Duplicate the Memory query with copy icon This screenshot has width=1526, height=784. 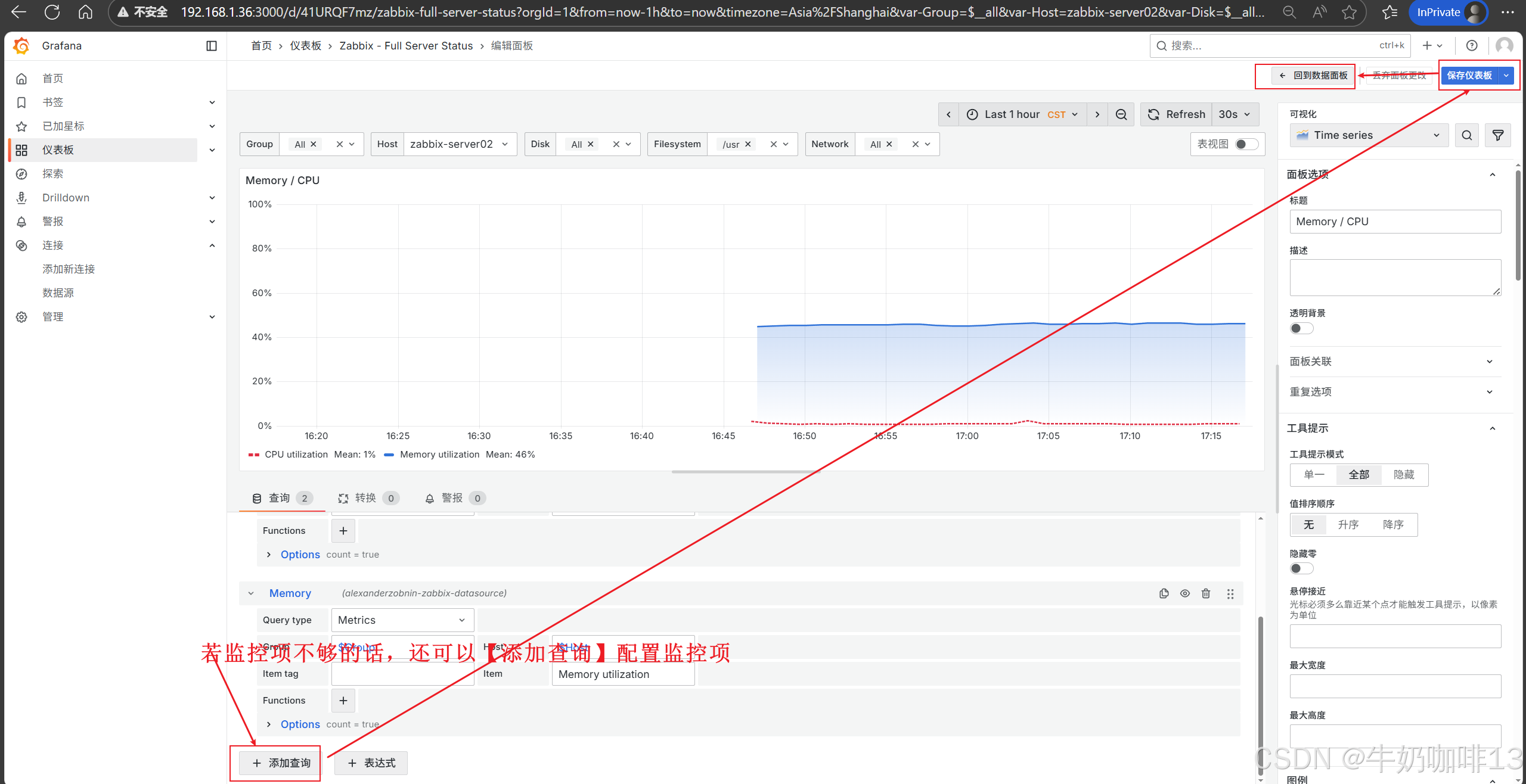pos(1164,593)
